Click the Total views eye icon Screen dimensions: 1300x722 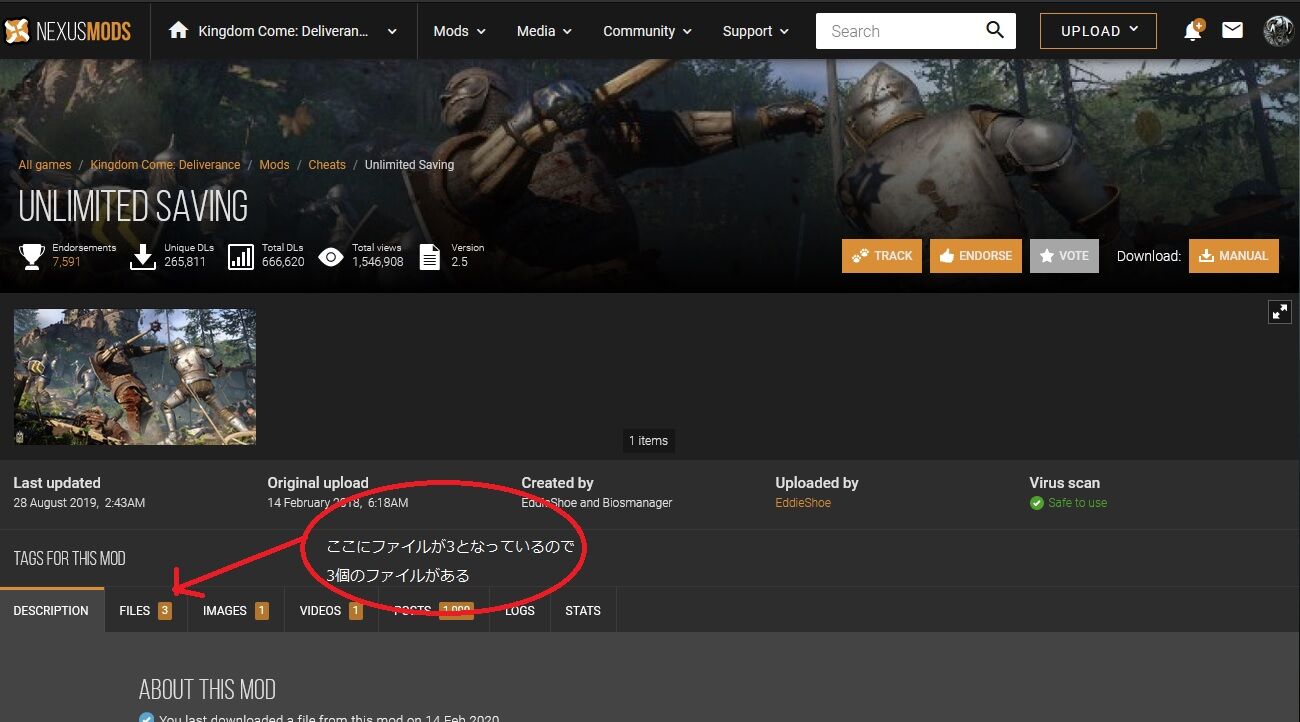(x=331, y=257)
